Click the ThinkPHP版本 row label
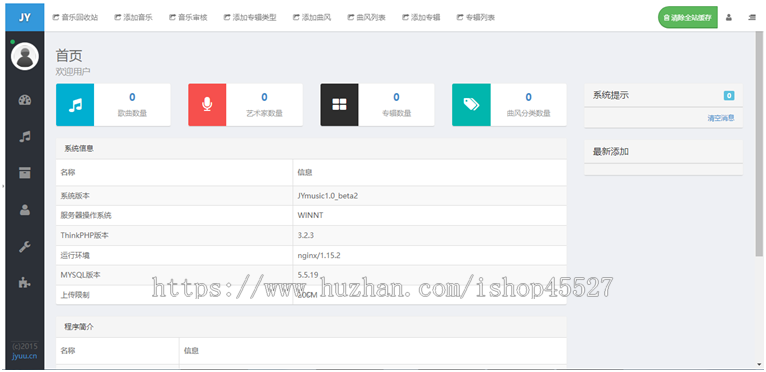766x372 pixels. [85, 236]
